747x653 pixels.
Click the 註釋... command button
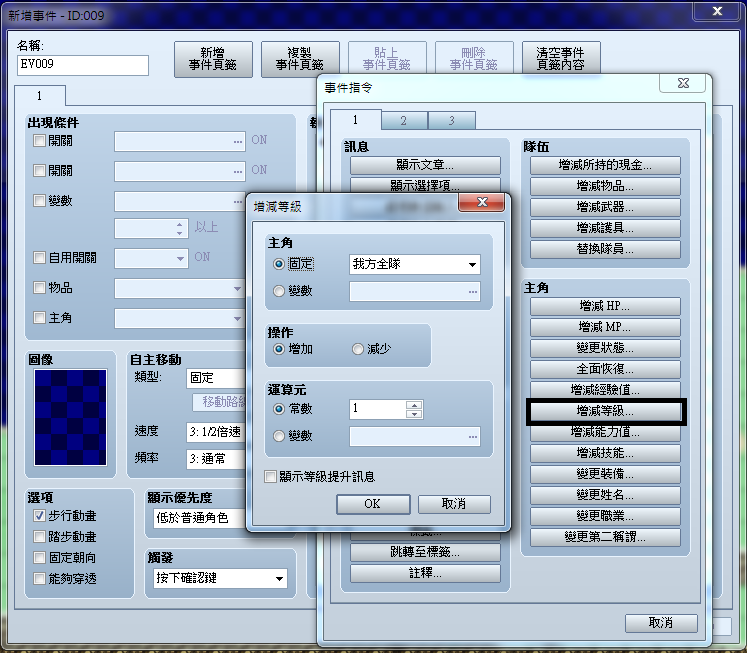[425, 573]
